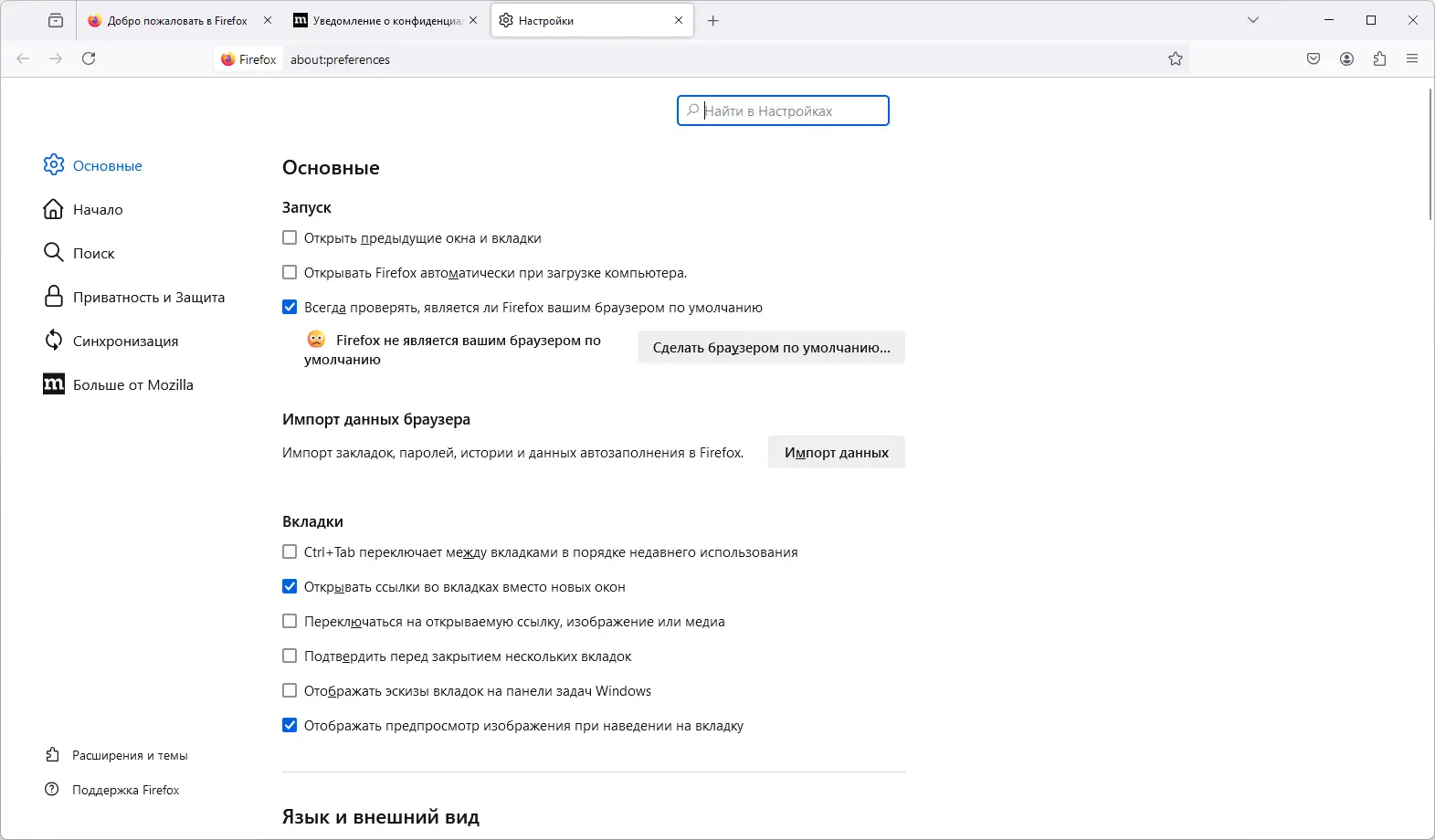1435x840 pixels.
Task: Open "Приватность и Защита" settings section
Action: 148,297
